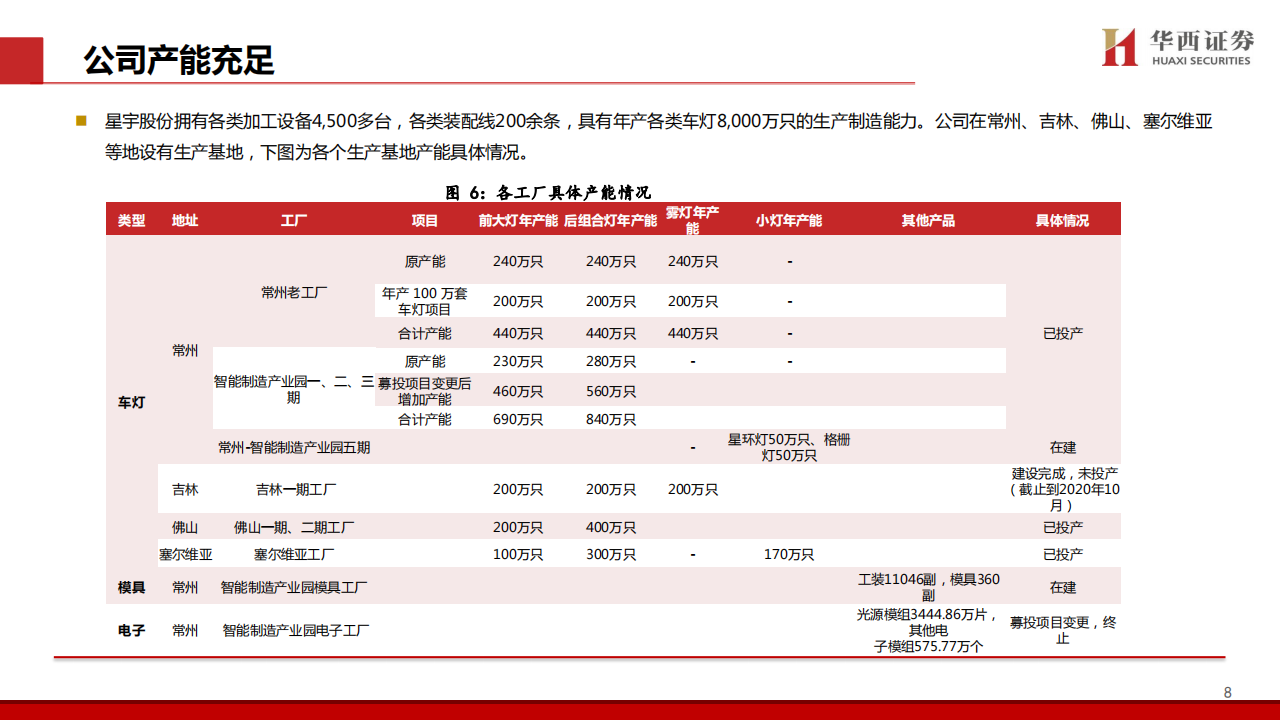Image resolution: width=1280 pixels, height=720 pixels.
Task: Click the 星环灯50万只、格栅灯50万只 cell
Action: (789, 447)
